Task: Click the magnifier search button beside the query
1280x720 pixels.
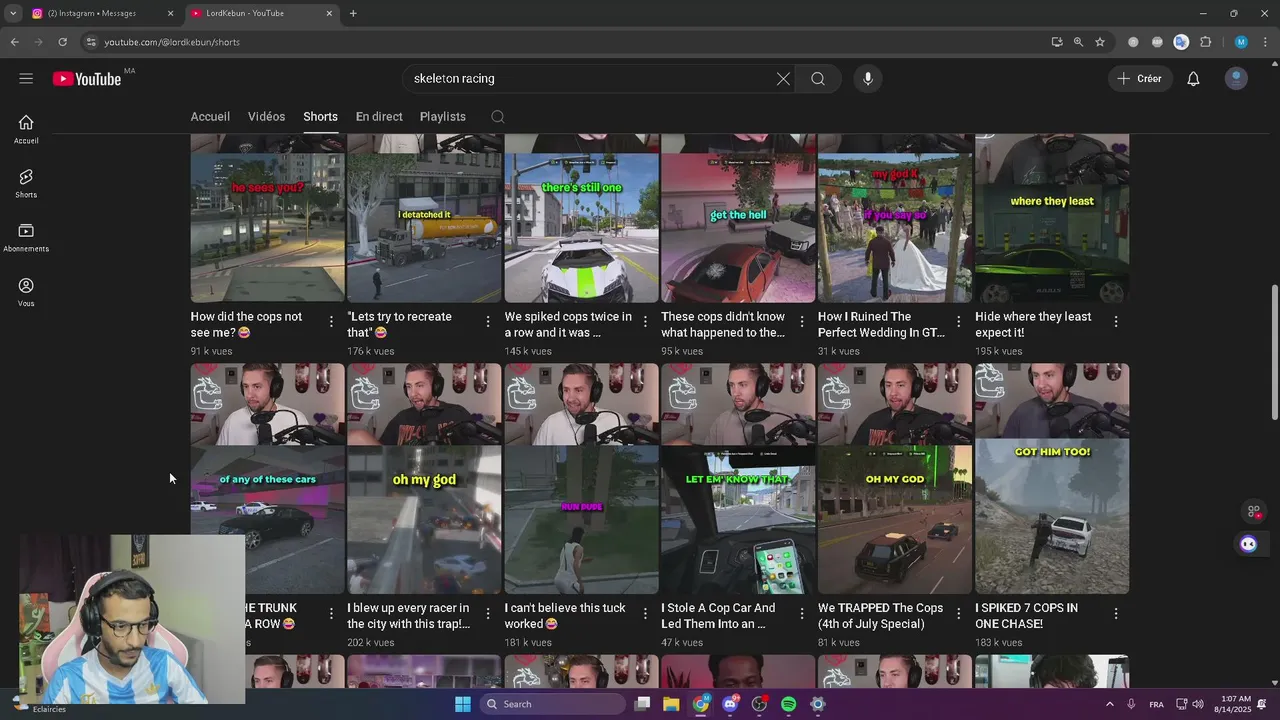Action: point(818,79)
